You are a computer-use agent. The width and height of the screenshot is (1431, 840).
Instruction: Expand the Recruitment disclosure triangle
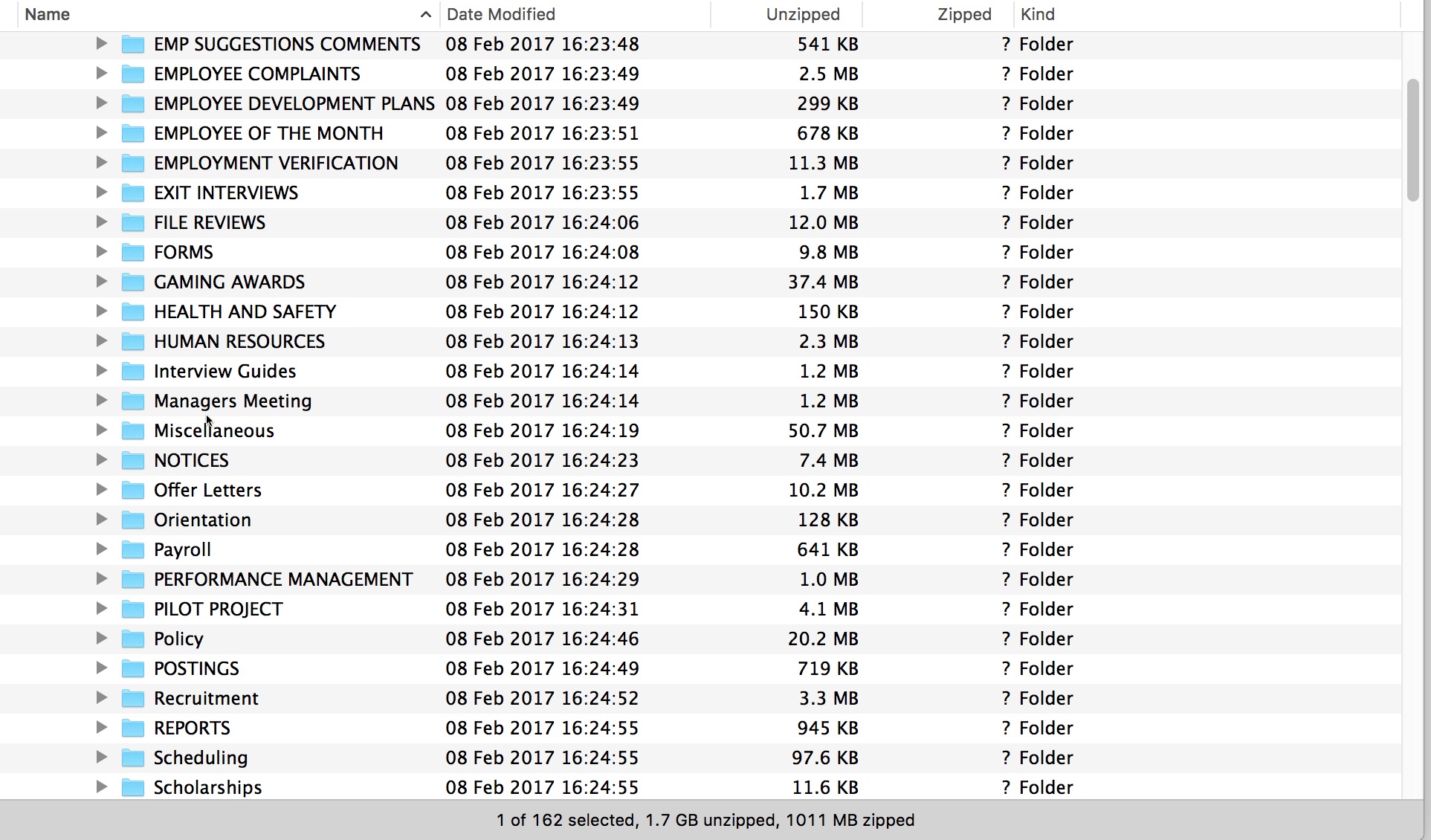102,698
